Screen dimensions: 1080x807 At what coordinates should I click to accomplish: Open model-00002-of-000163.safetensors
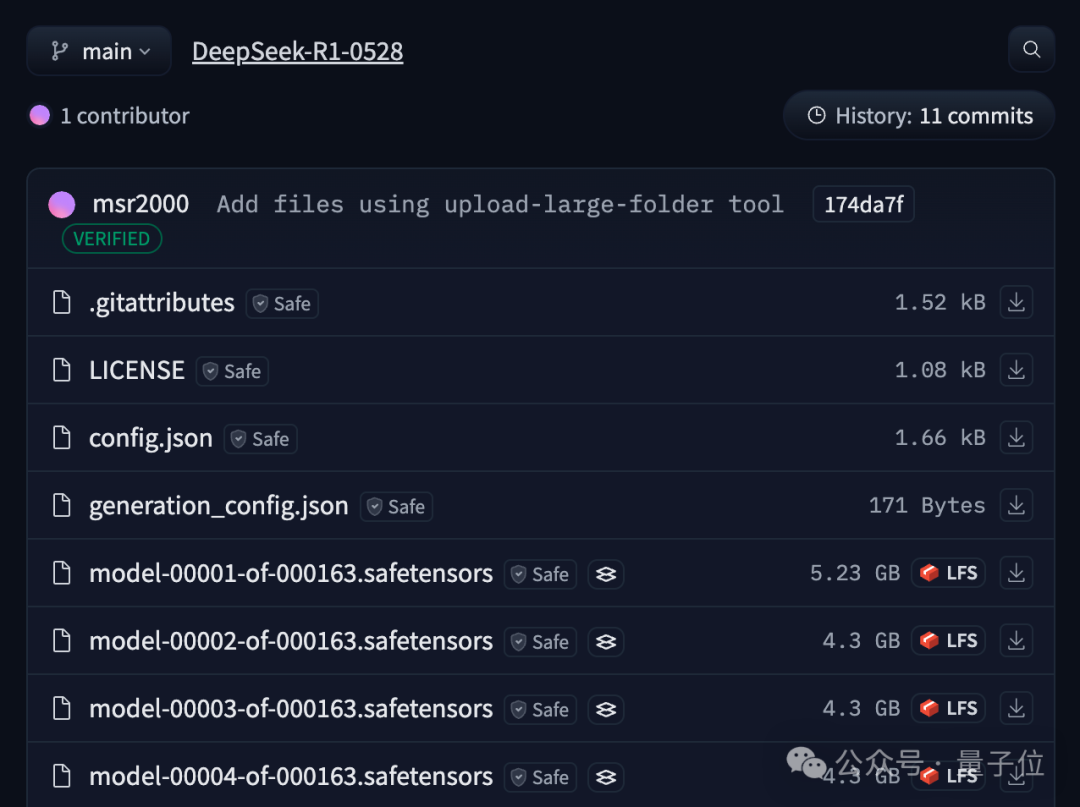(x=291, y=640)
